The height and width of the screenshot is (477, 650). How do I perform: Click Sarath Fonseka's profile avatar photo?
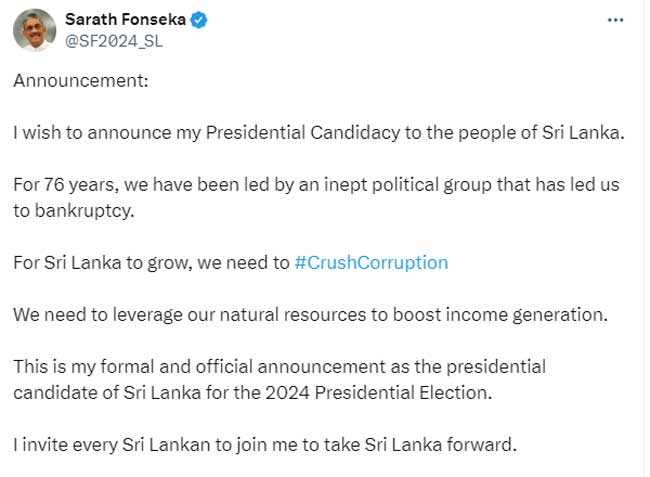pos(34,30)
